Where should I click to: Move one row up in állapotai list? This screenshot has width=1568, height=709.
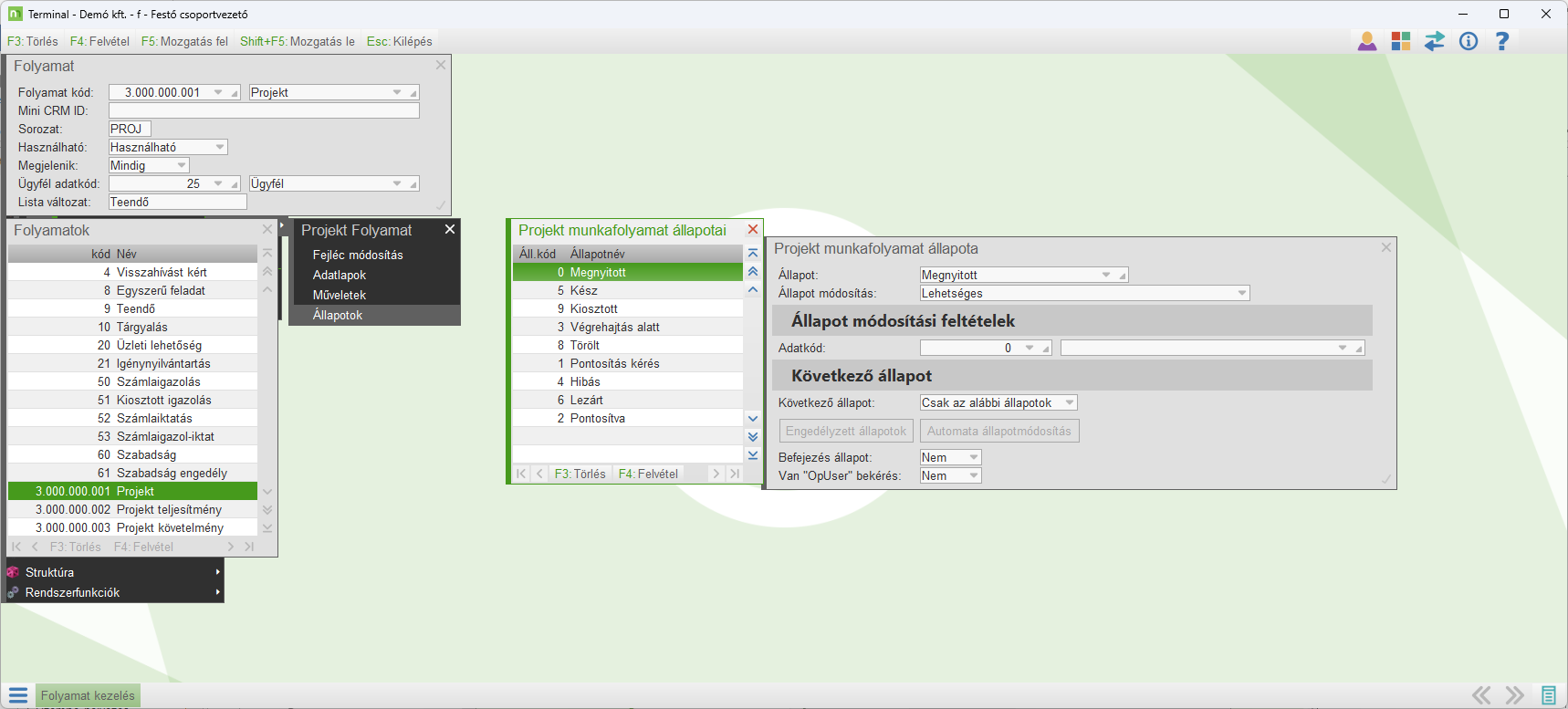pyautogui.click(x=753, y=290)
